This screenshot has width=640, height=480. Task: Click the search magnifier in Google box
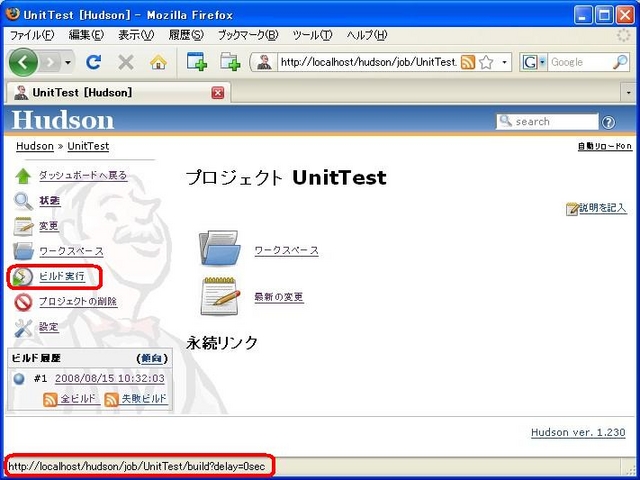(x=620, y=62)
